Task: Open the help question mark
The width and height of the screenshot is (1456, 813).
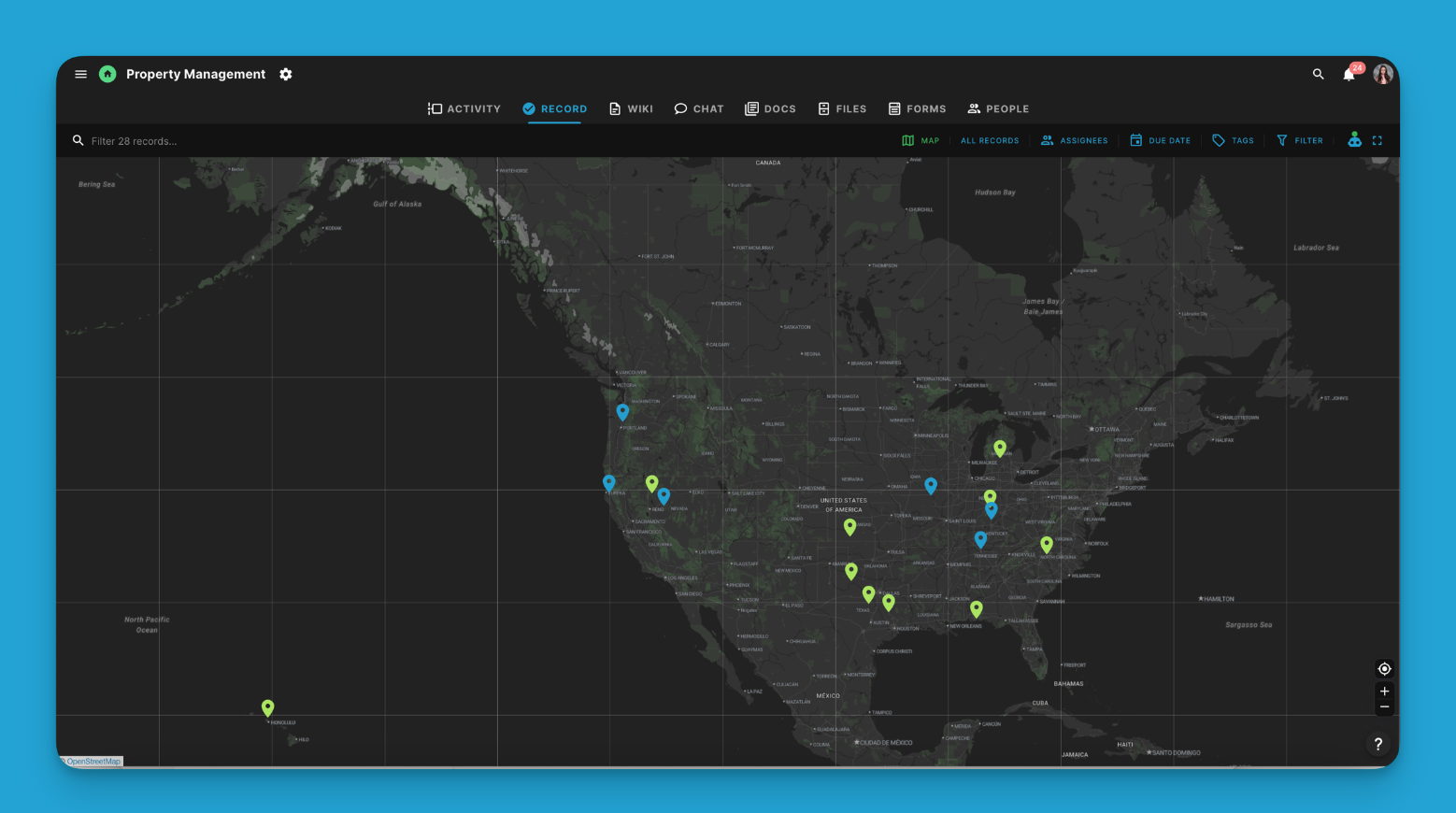Action: tap(1377, 744)
